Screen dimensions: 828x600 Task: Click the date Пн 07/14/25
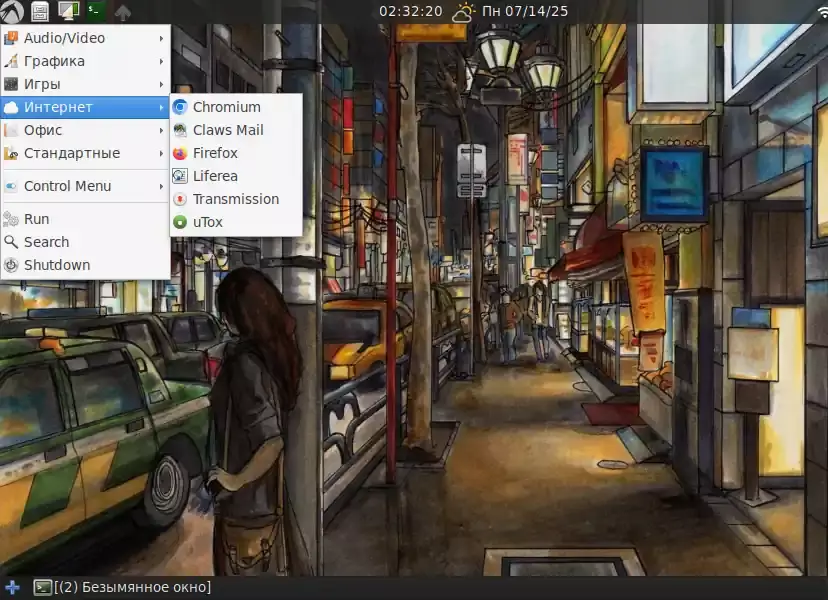coord(525,11)
